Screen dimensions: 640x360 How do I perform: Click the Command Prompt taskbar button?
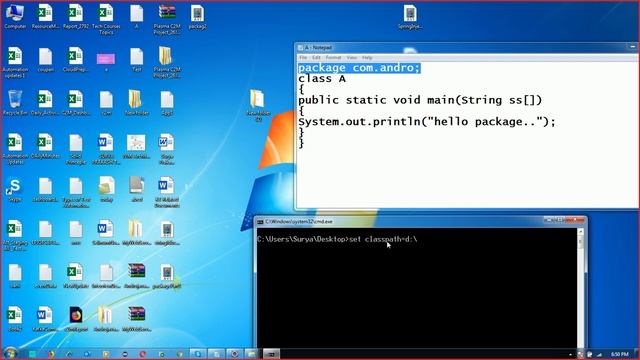[x=271, y=353]
